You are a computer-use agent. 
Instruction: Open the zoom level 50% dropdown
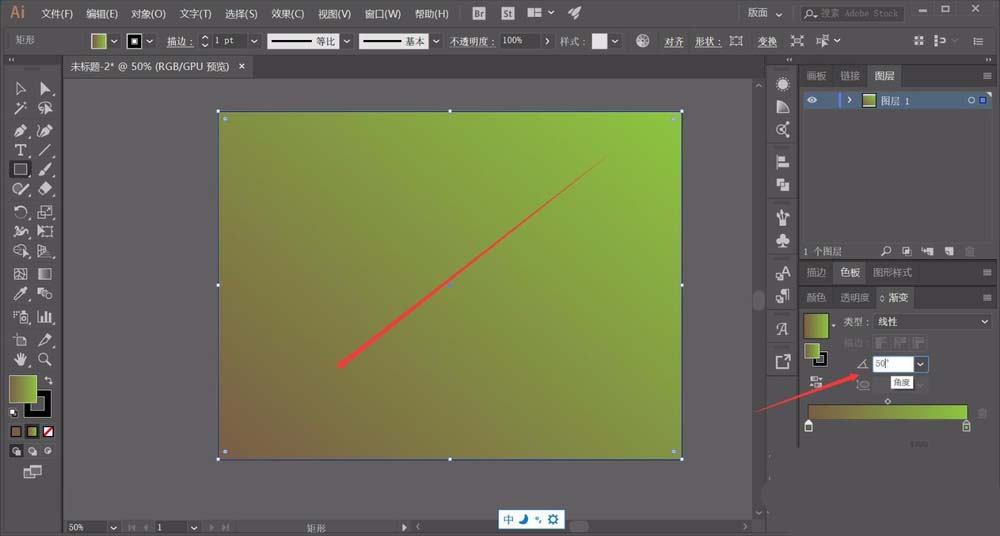(114, 527)
